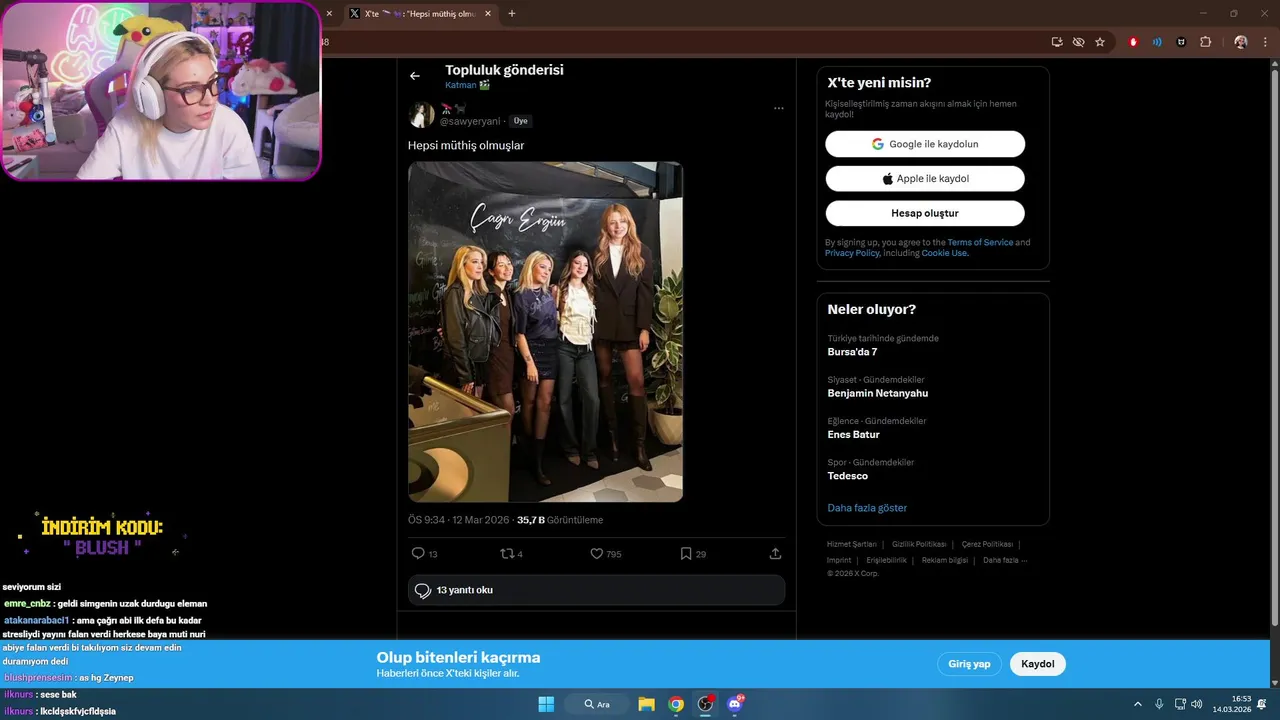Image resolution: width=1280 pixels, height=720 pixels.
Task: Click Daha fazla göster link
Action: point(867,508)
